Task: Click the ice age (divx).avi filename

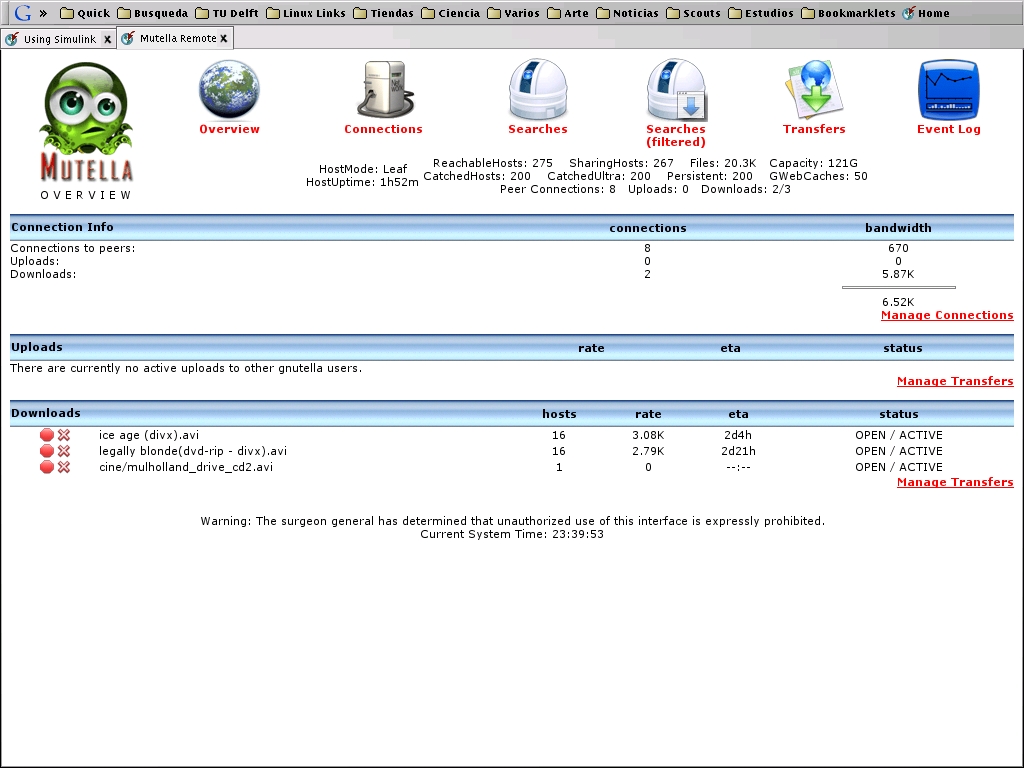Action: coord(149,436)
